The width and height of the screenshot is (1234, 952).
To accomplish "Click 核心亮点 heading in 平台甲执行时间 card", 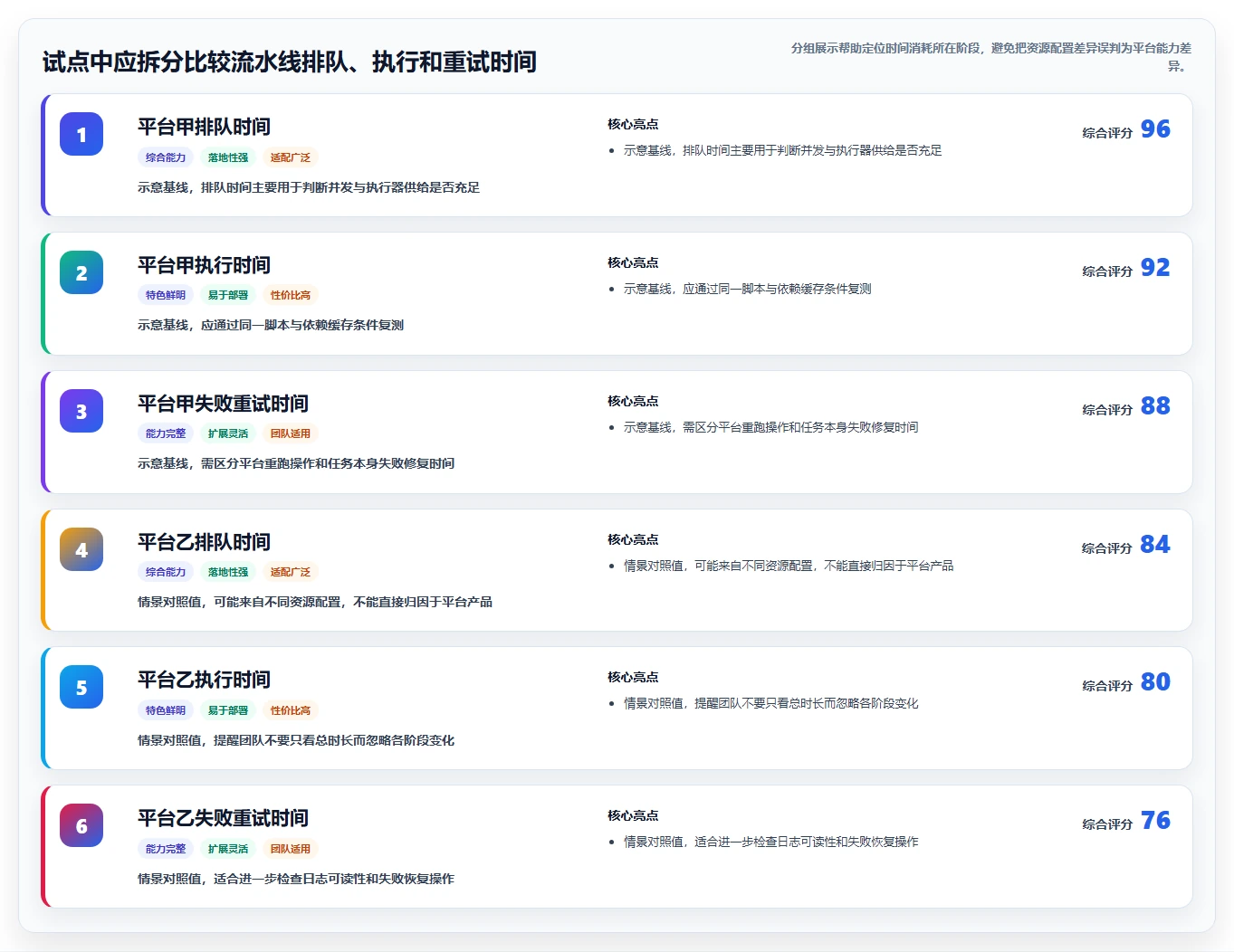I will coord(633,262).
